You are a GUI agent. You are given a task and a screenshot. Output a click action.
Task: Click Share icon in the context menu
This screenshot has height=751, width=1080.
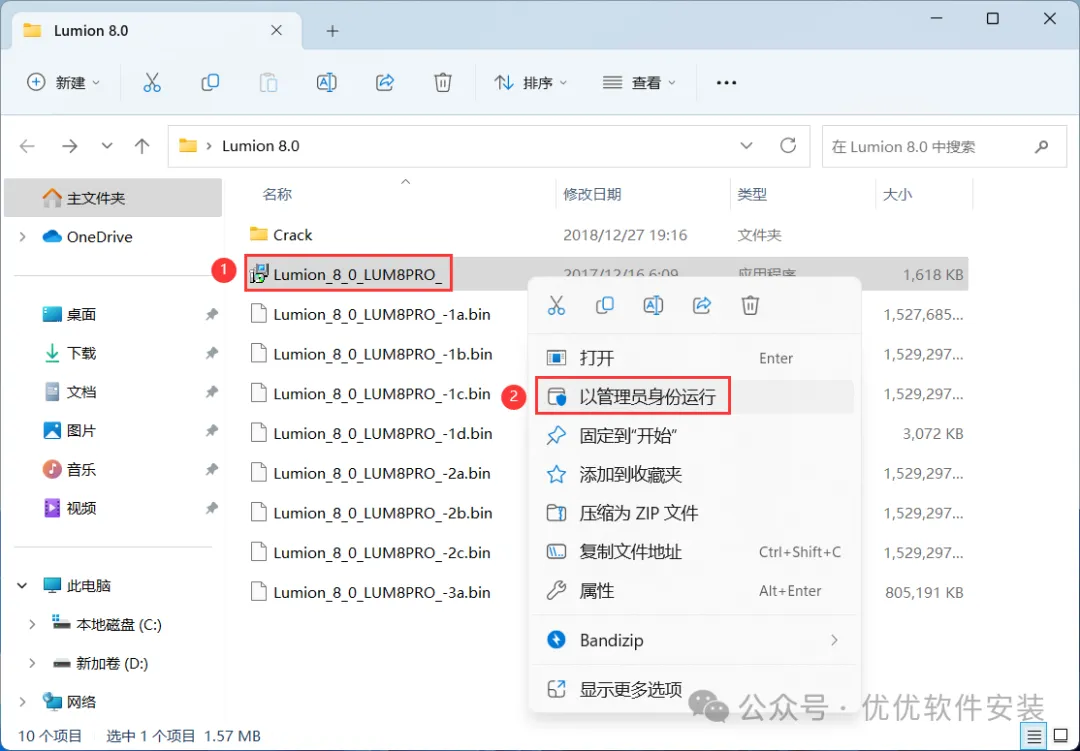pos(701,305)
